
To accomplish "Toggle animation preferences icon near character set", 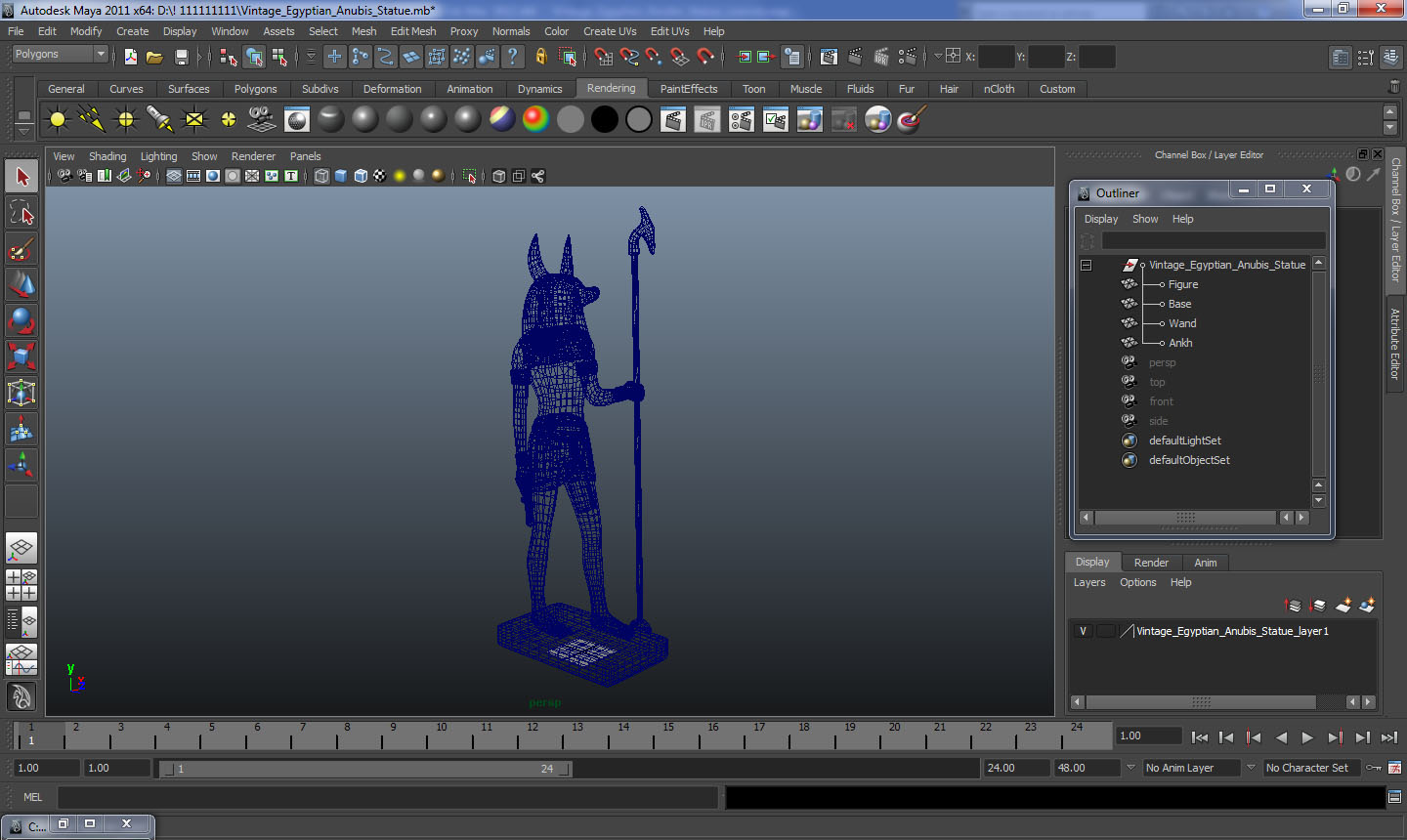I will (1394, 768).
